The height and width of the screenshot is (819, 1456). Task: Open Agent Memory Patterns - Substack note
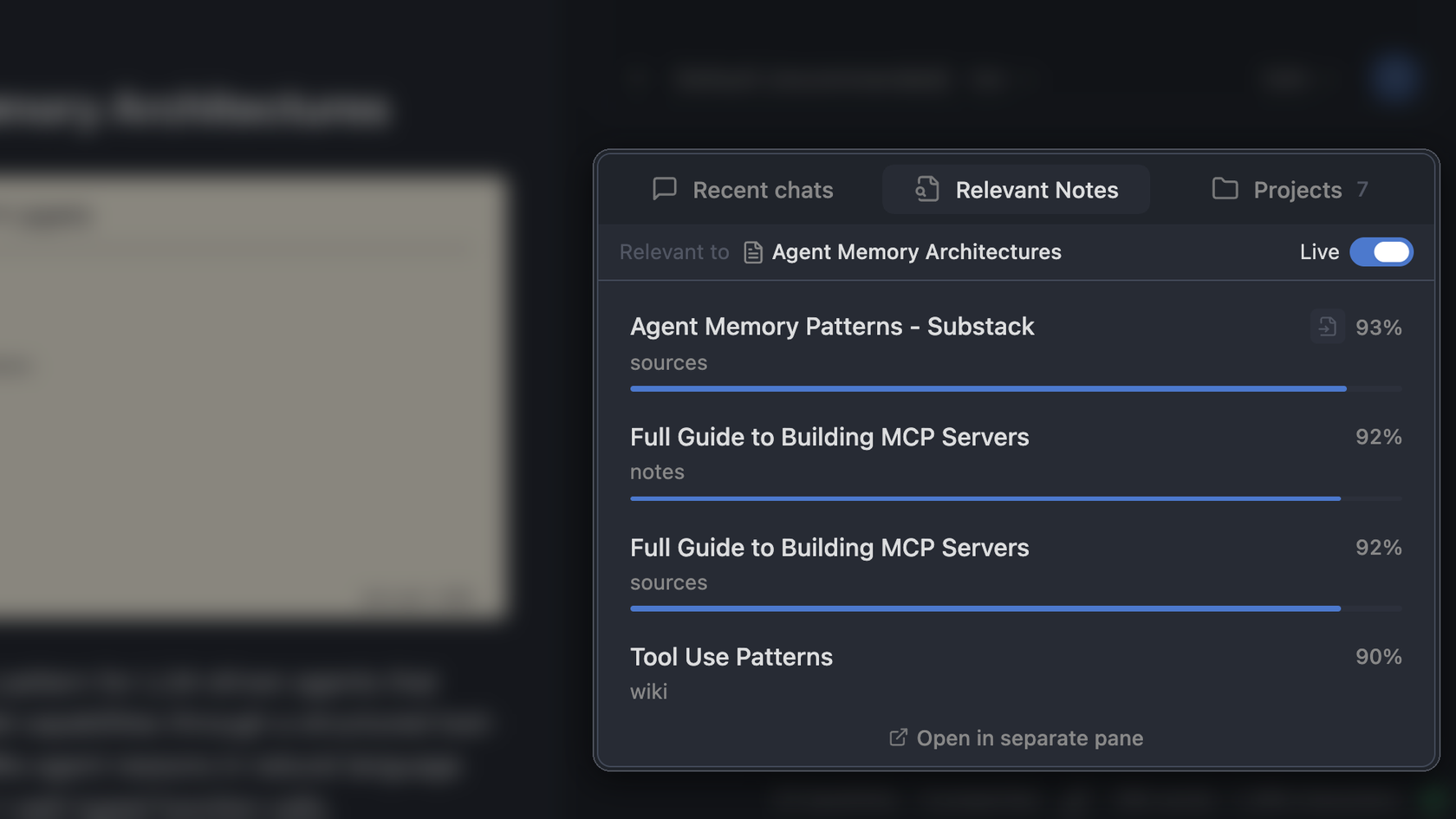[832, 327]
